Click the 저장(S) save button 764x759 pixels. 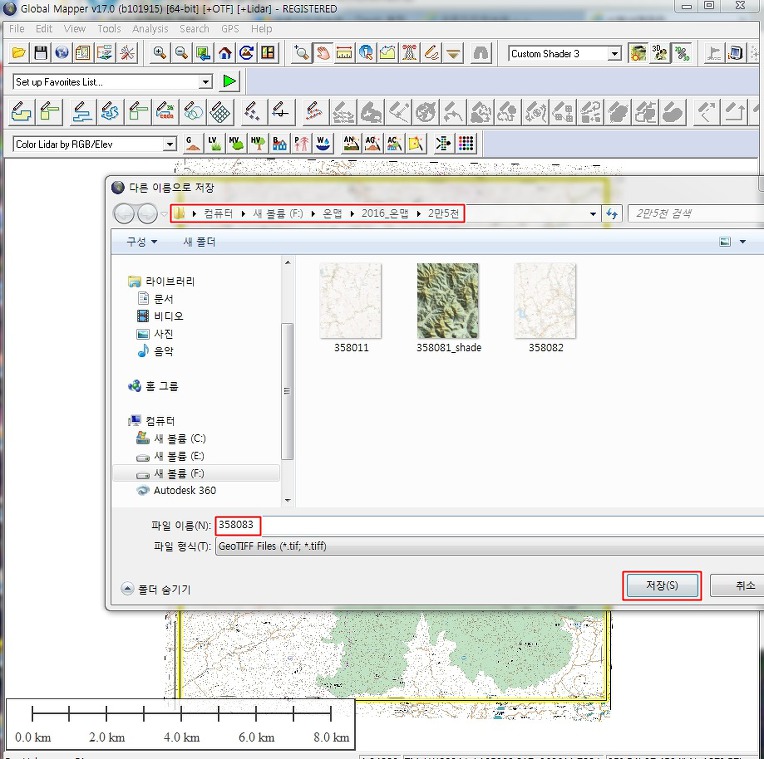(x=661, y=586)
